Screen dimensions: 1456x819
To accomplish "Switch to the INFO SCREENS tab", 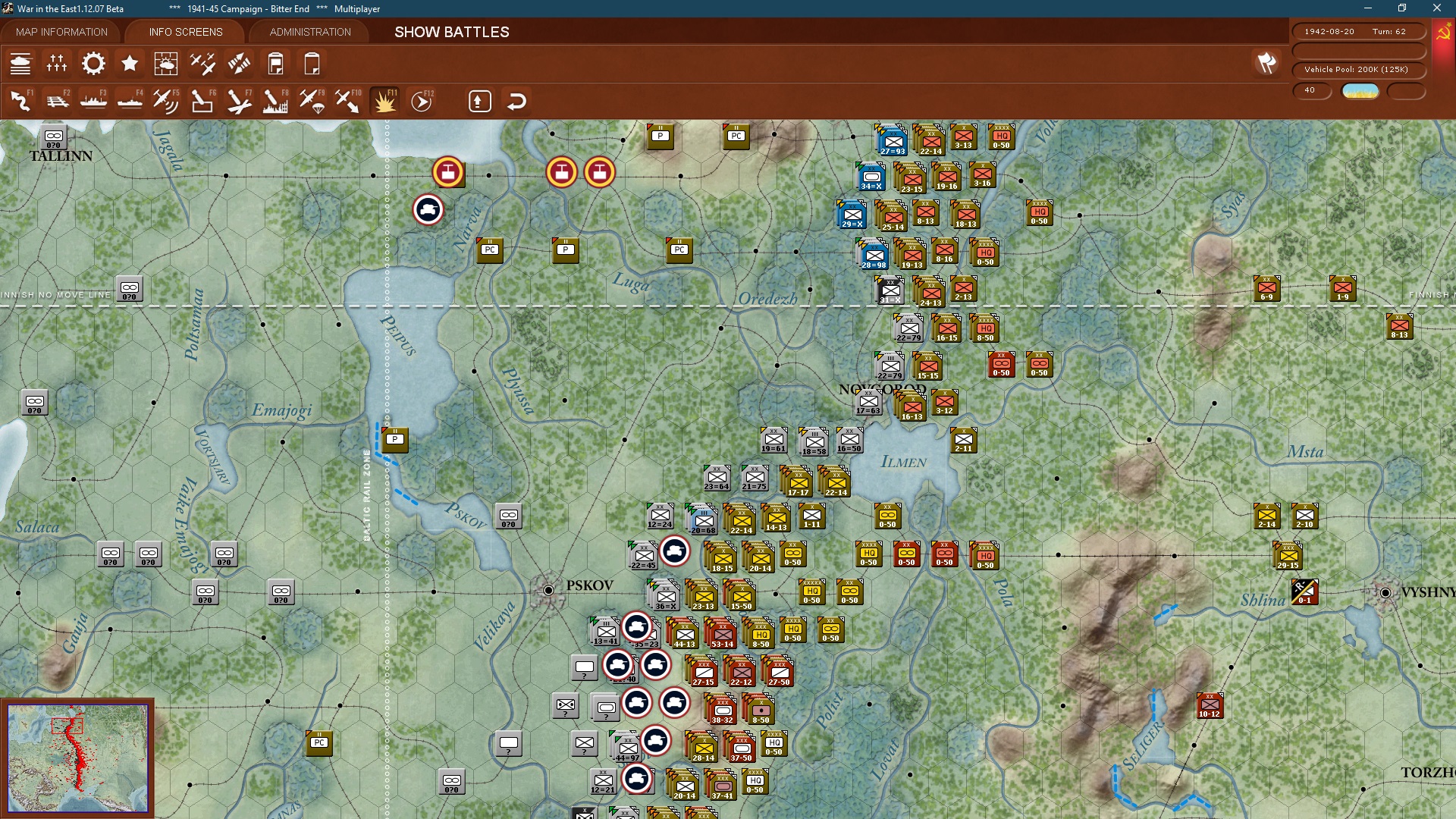I will point(186,32).
